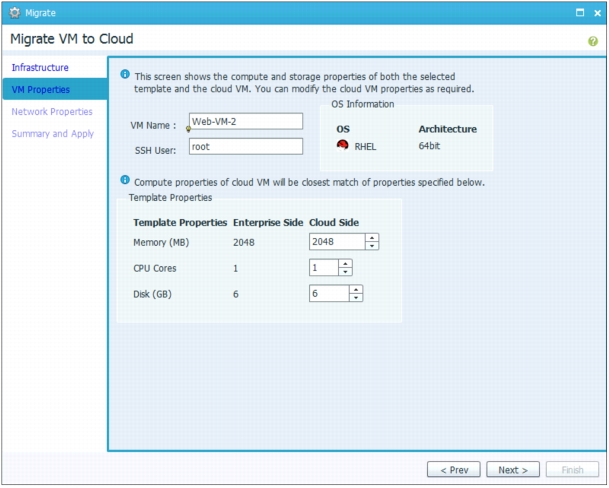Click the info icon beside compute properties note
Image resolution: width=609 pixels, height=488 pixels.
(125, 180)
